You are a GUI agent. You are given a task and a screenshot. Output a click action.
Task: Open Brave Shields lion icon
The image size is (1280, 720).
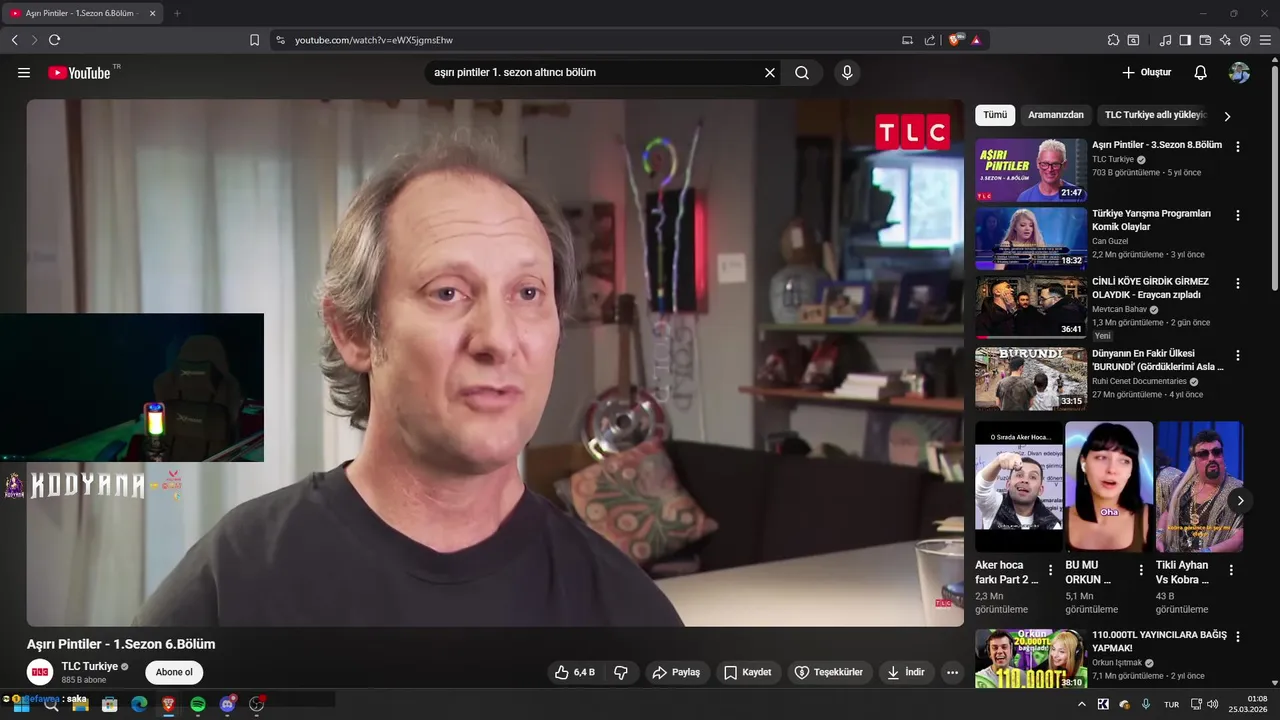point(955,40)
